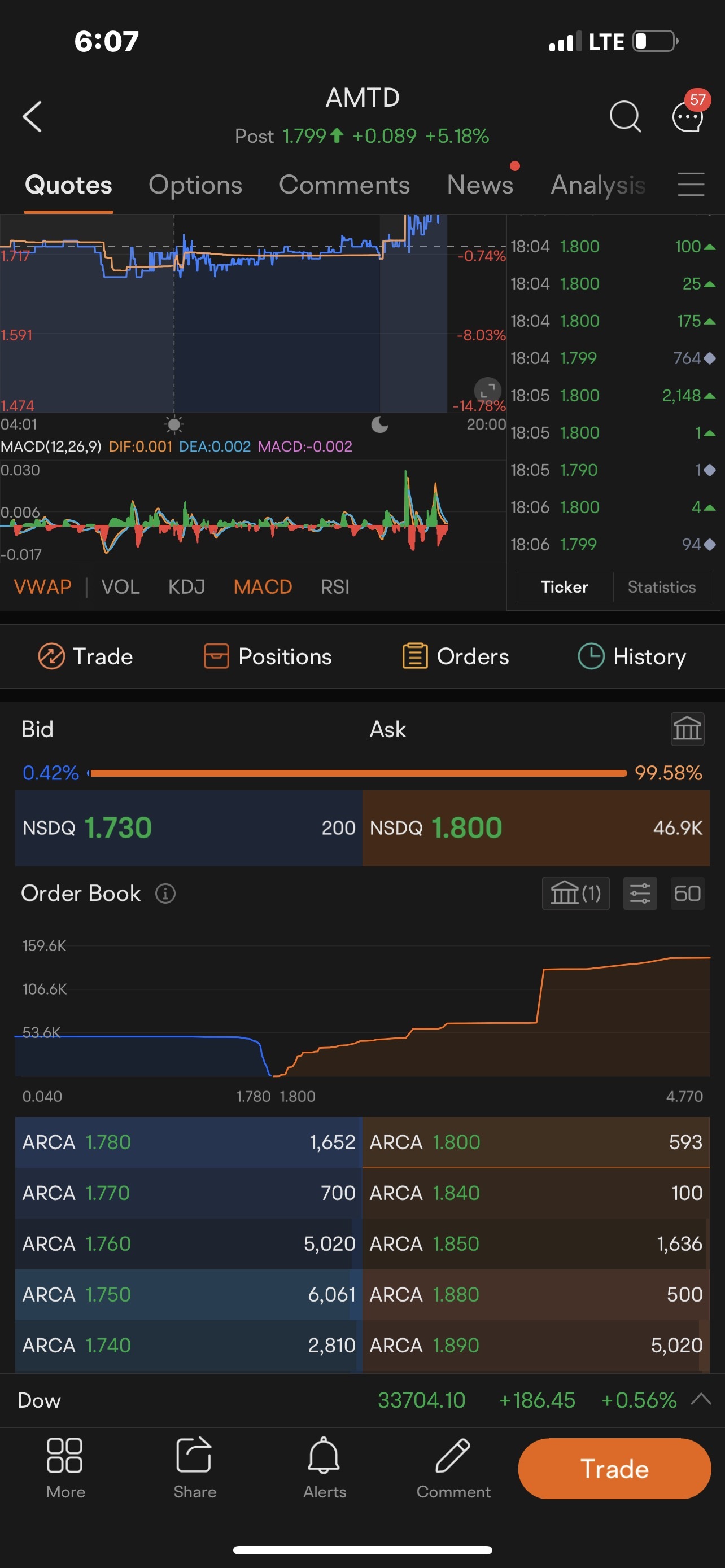Expand the Dow index bar chevron
This screenshot has width=725, height=1568.
(701, 1399)
